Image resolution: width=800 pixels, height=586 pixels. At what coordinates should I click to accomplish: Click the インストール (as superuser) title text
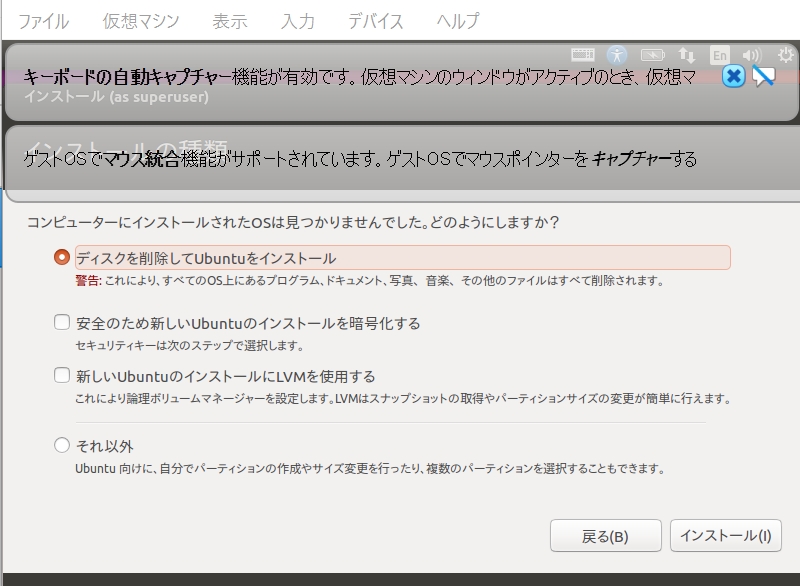(116, 96)
